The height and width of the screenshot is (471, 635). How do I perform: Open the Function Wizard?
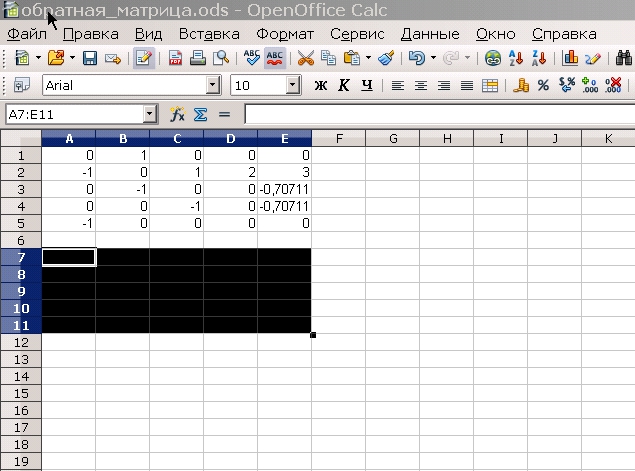[x=177, y=115]
